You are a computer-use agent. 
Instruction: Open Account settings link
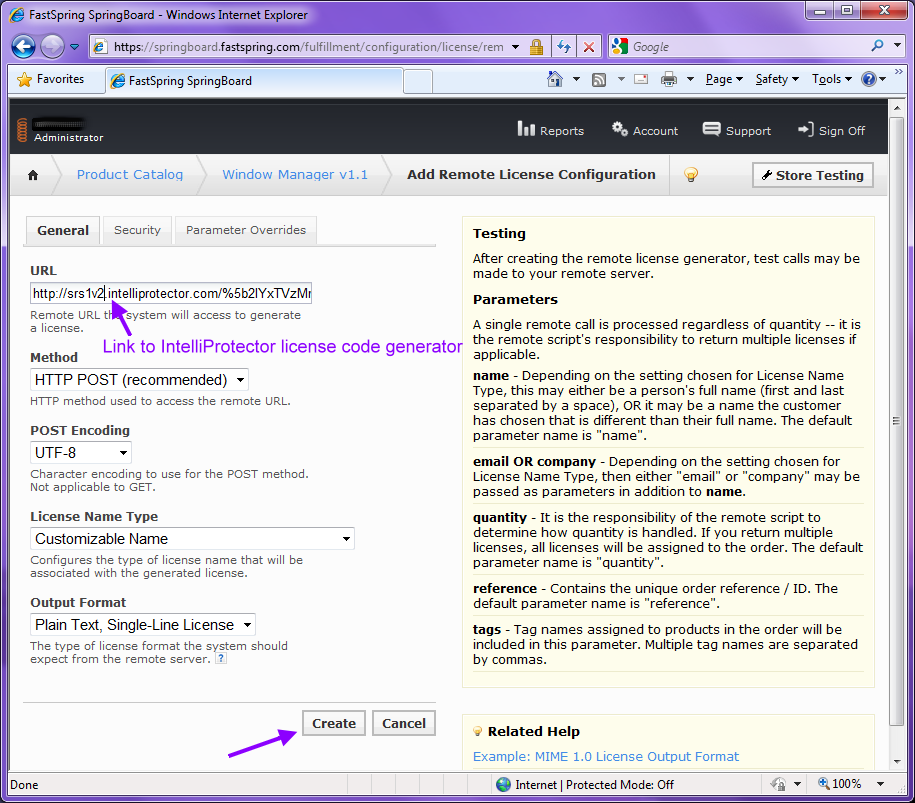(645, 130)
